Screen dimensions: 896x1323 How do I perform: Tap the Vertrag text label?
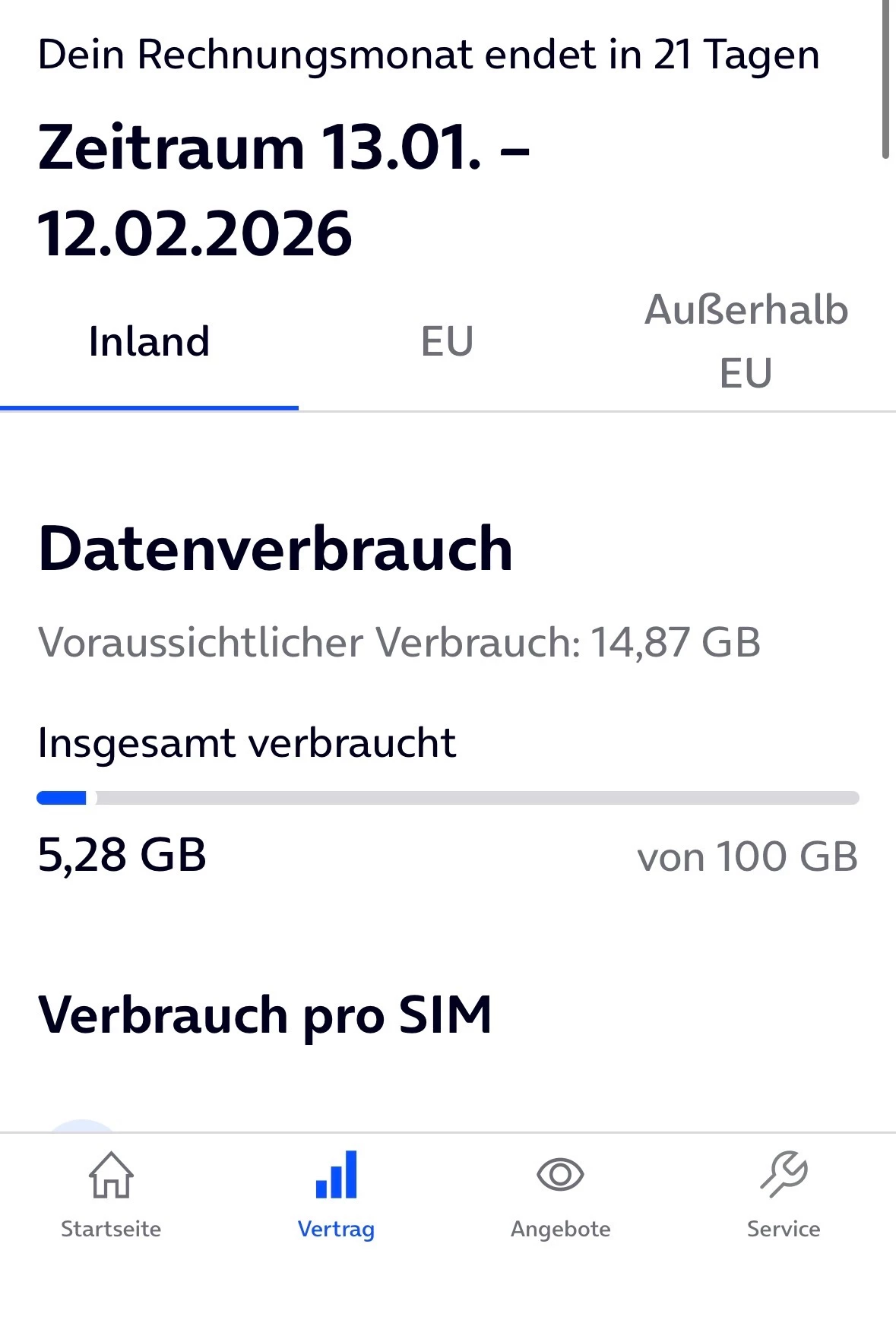pos(336,1229)
